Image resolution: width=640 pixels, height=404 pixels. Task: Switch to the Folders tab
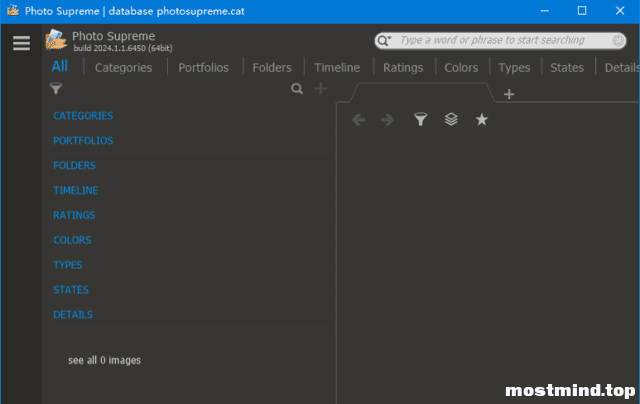click(x=272, y=67)
